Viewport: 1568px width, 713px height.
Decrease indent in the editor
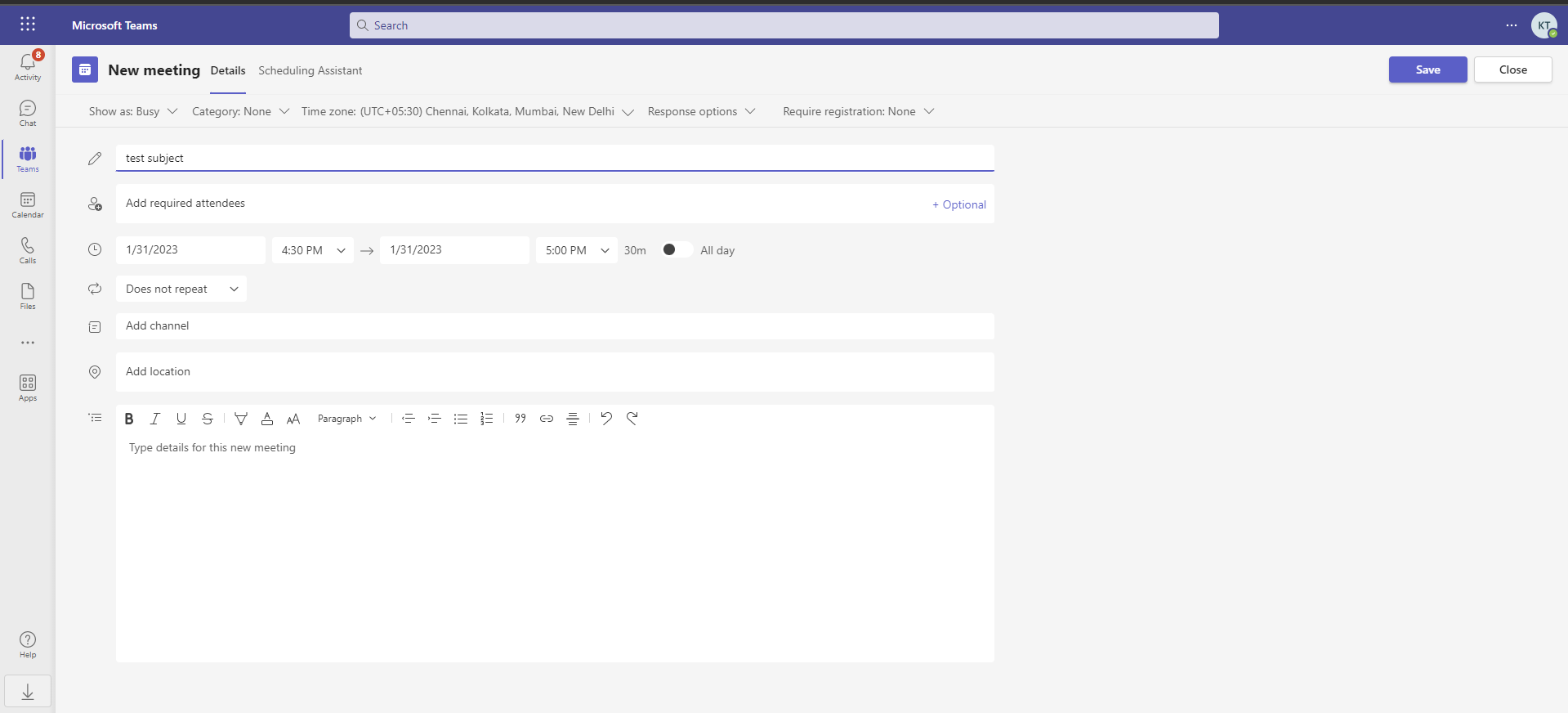click(409, 419)
